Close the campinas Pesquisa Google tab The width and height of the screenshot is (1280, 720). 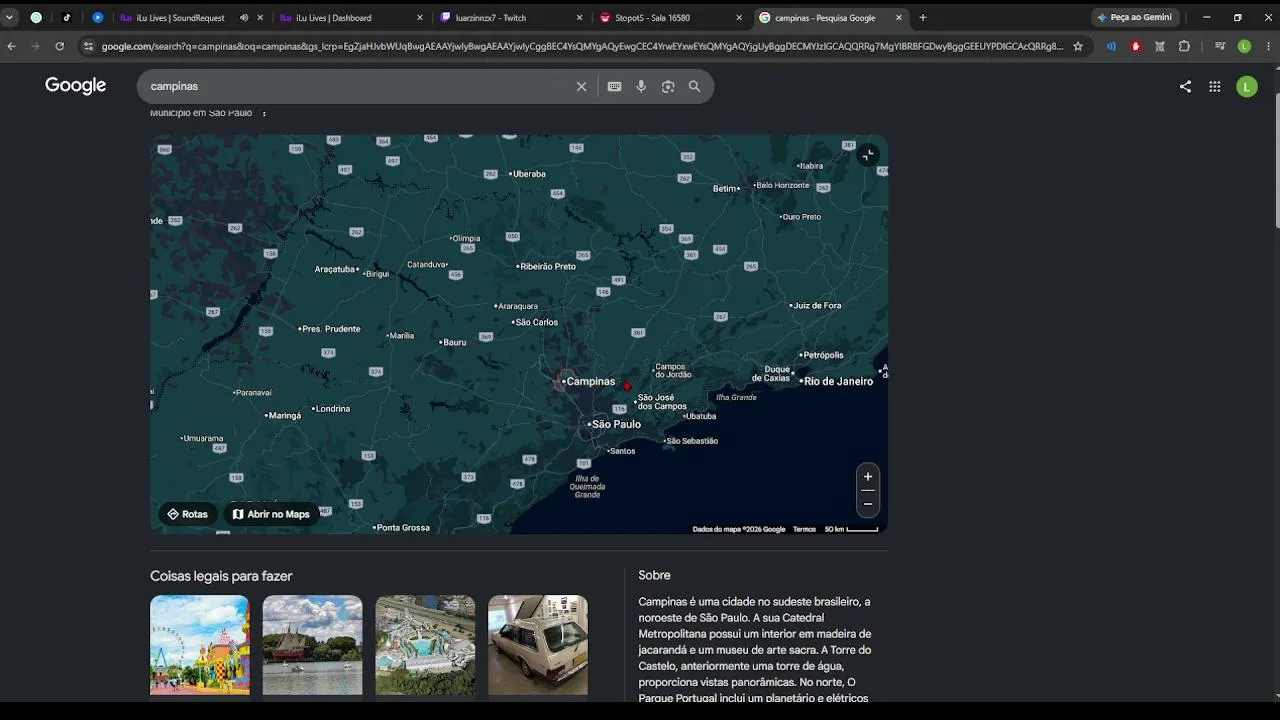tap(899, 17)
